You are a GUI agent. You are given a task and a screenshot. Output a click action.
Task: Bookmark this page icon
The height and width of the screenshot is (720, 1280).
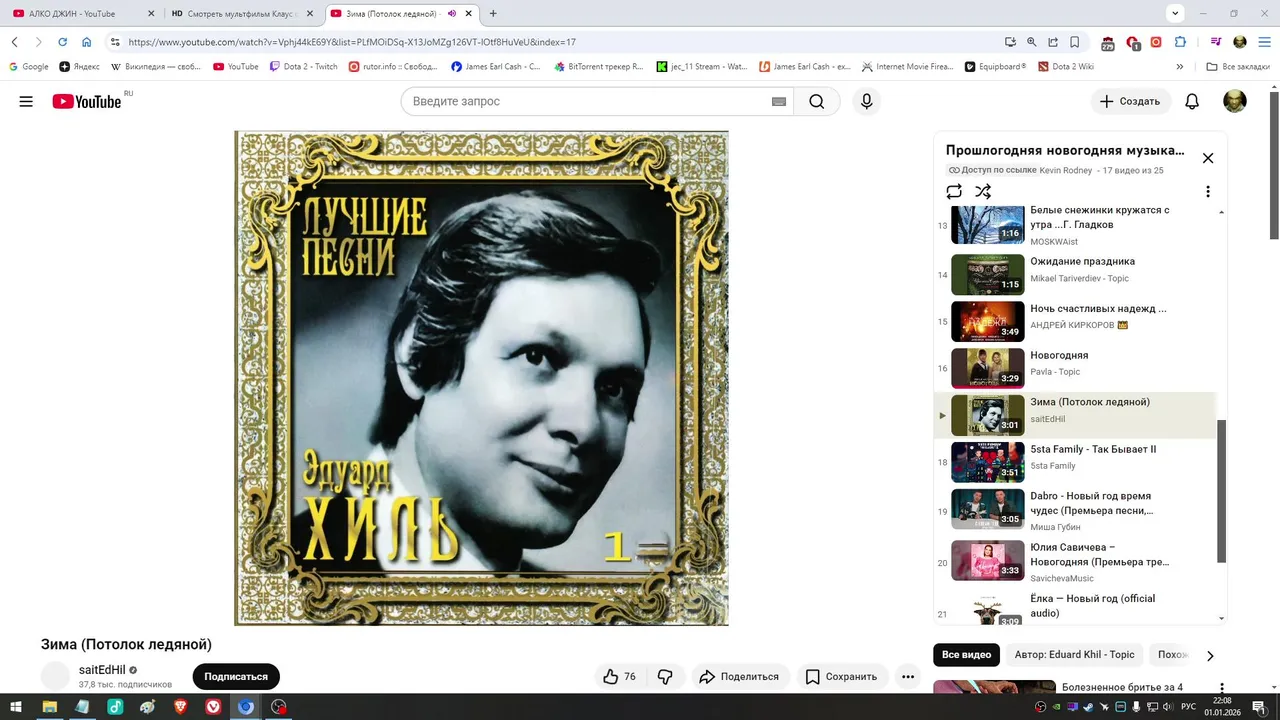click(1075, 42)
